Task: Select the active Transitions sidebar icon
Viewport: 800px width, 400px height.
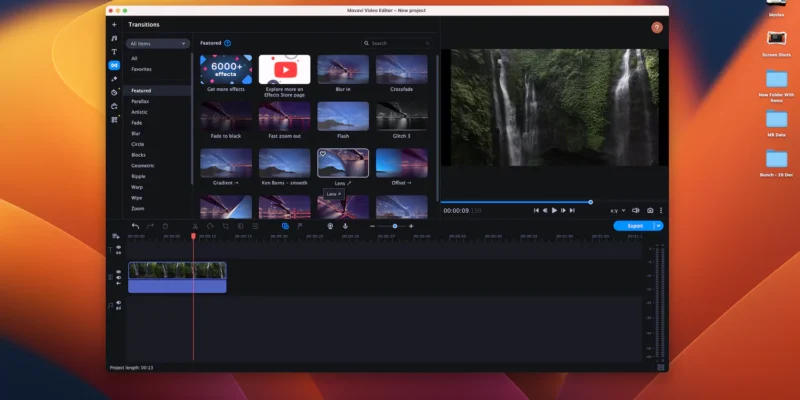Action: click(x=114, y=65)
